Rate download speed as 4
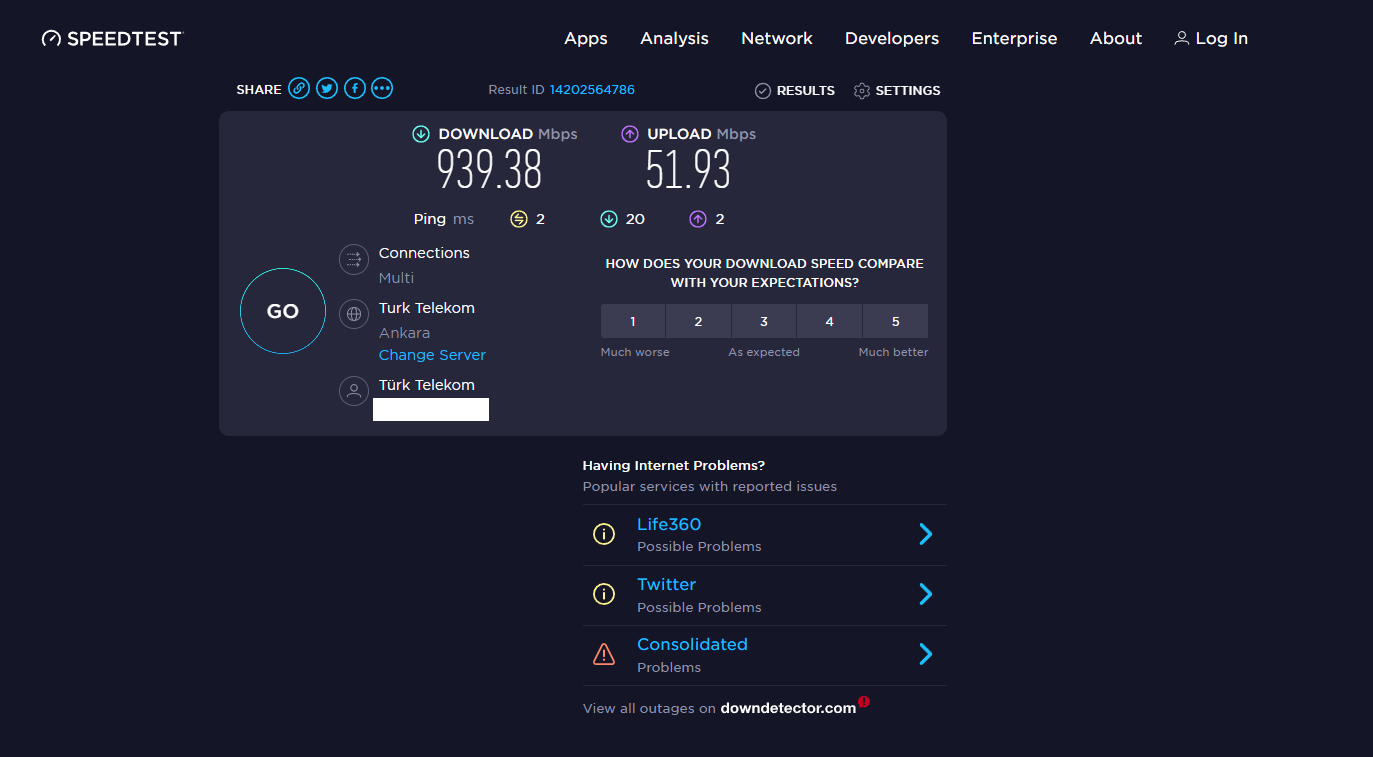The height and width of the screenshot is (757, 1373). [x=830, y=321]
